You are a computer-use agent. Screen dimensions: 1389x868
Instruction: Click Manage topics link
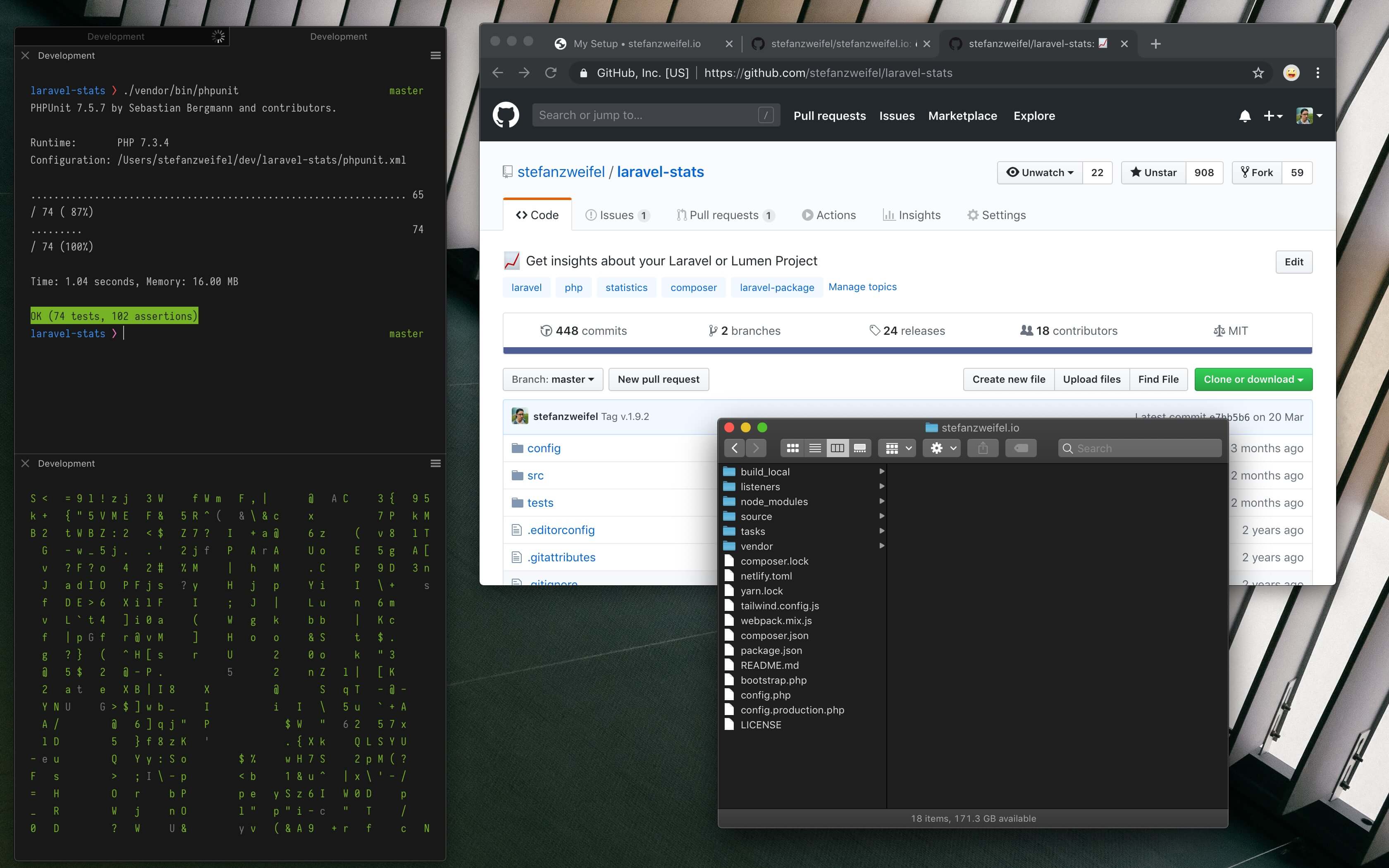[862, 287]
